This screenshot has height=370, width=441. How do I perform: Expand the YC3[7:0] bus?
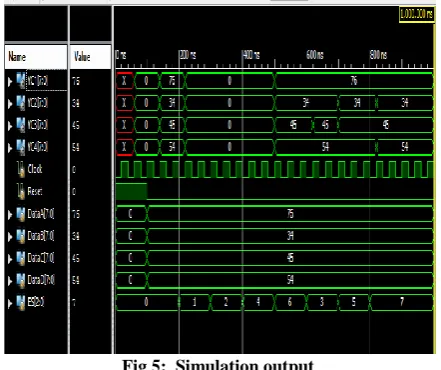pos(10,126)
